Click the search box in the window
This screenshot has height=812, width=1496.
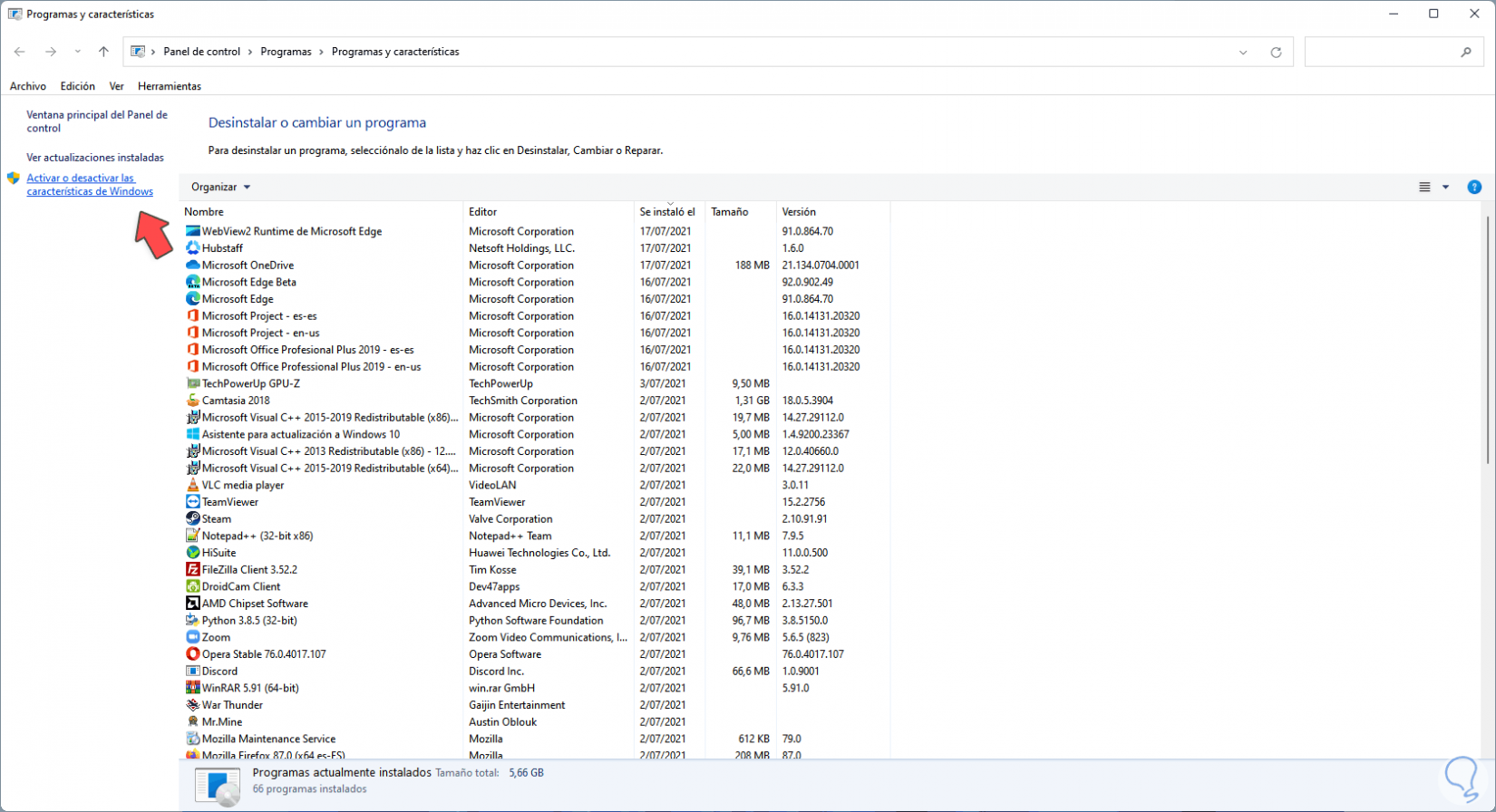click(1383, 53)
